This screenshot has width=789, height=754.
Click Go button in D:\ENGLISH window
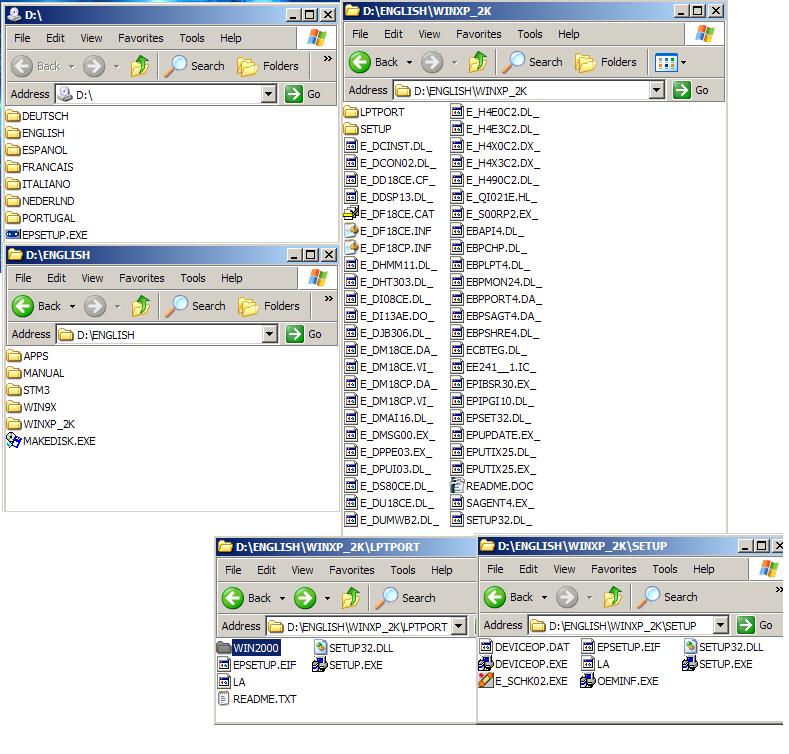pos(304,334)
